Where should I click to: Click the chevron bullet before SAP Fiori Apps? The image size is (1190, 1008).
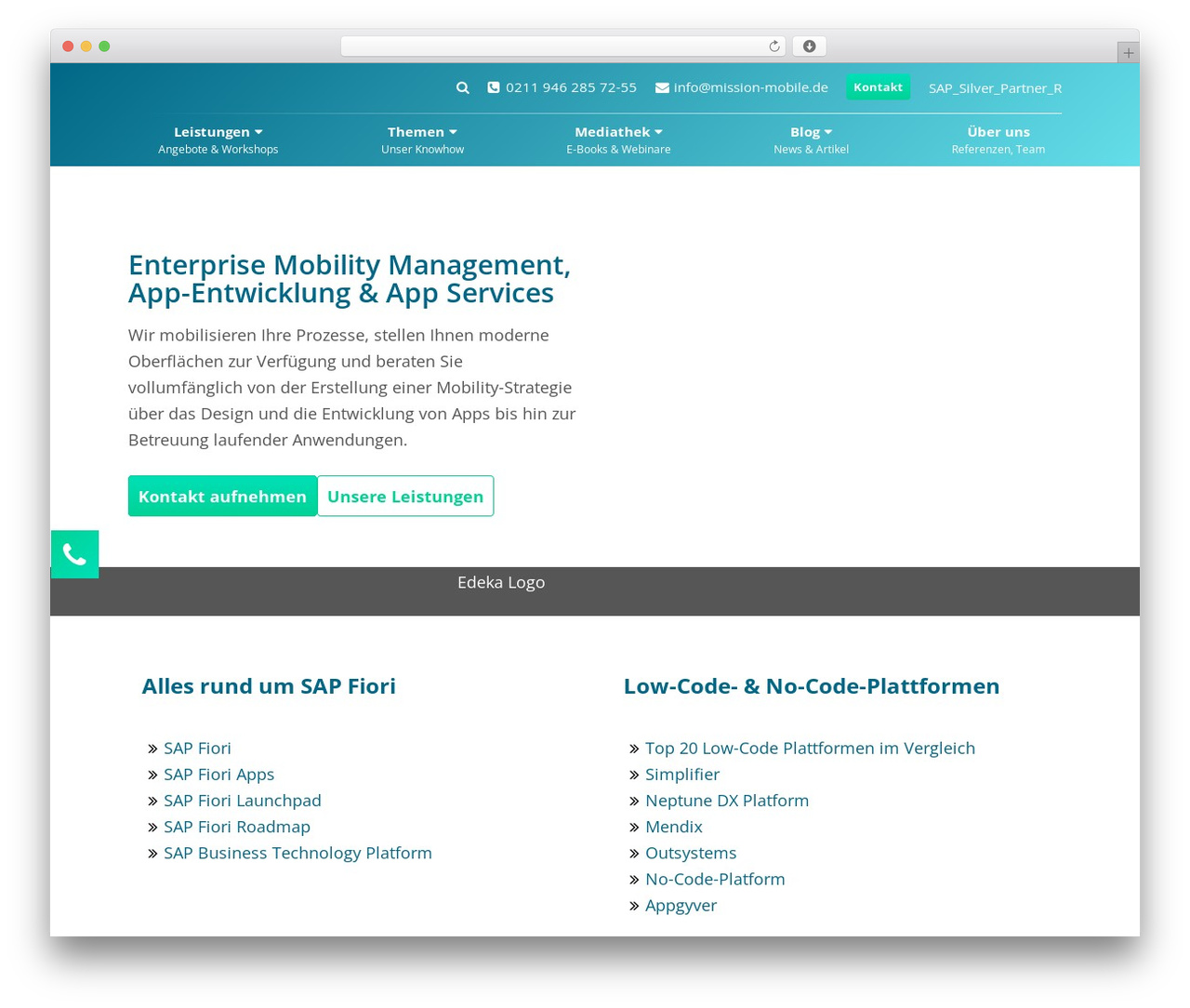152,775
